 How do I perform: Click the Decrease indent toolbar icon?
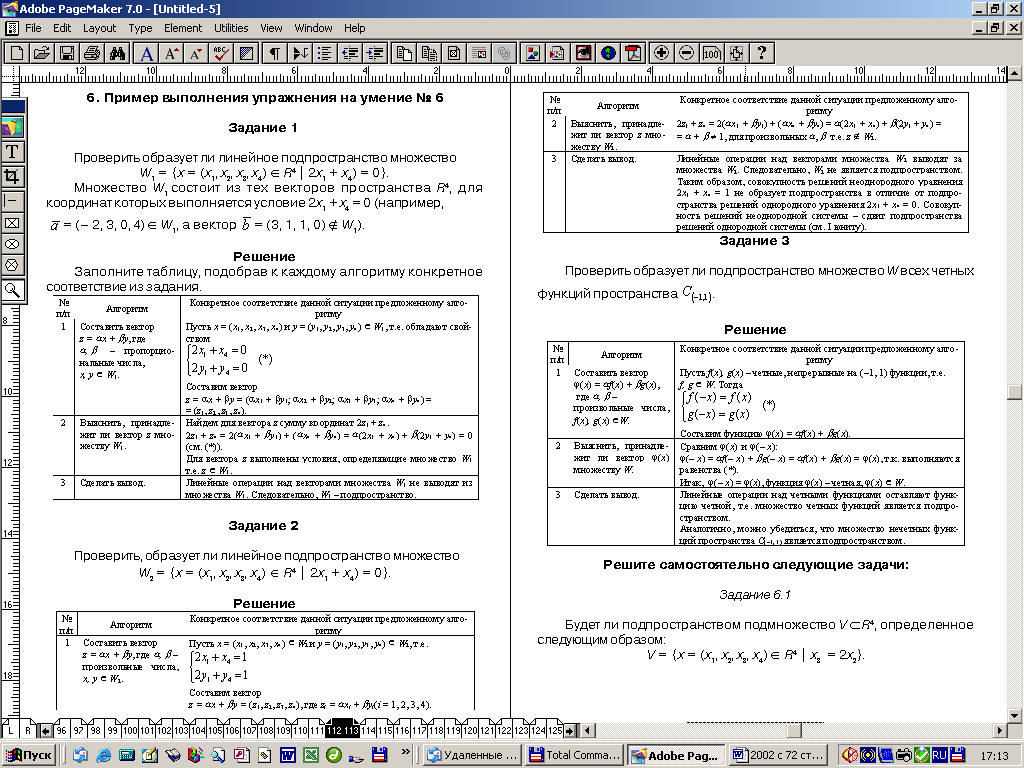point(350,53)
